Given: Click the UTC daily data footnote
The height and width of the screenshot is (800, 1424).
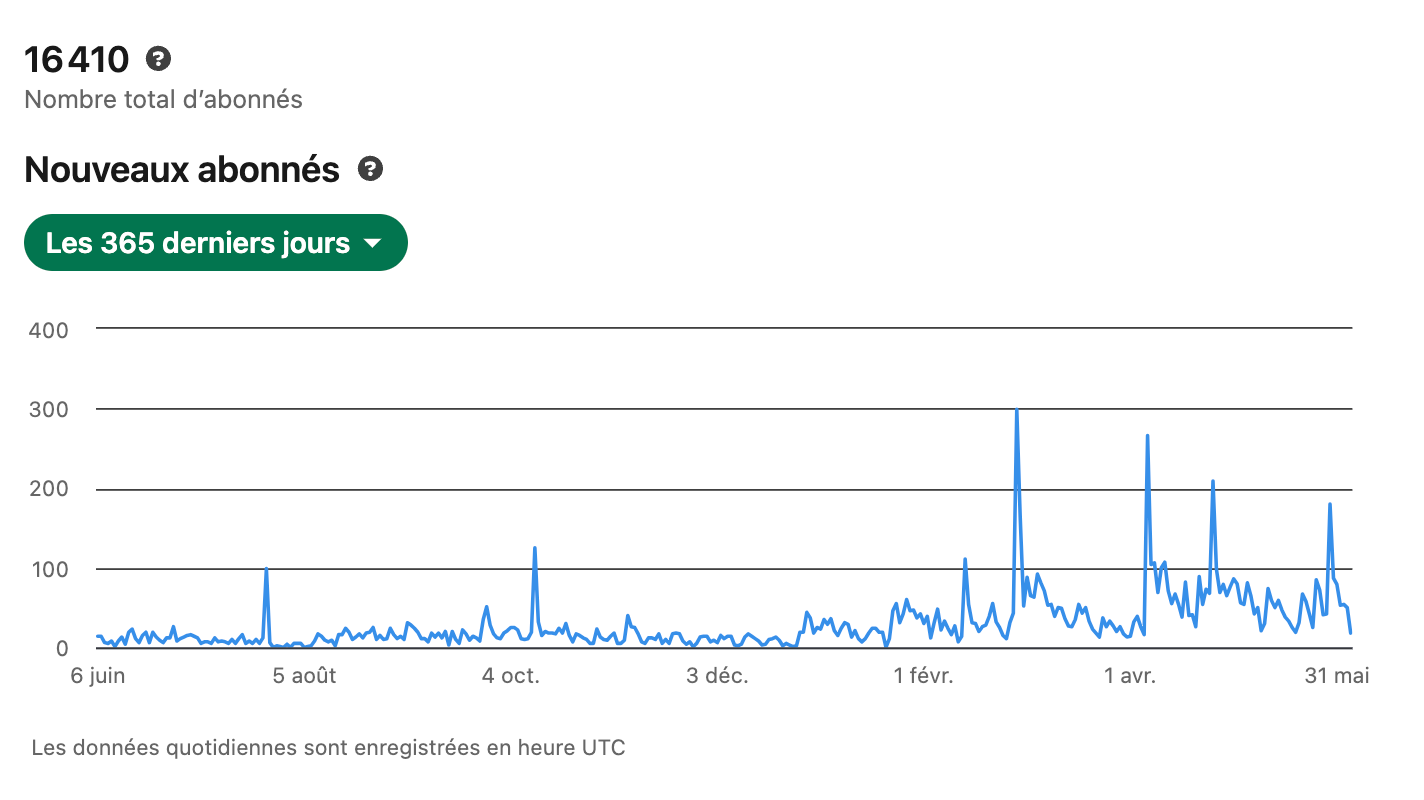Looking at the screenshot, I should tap(329, 747).
